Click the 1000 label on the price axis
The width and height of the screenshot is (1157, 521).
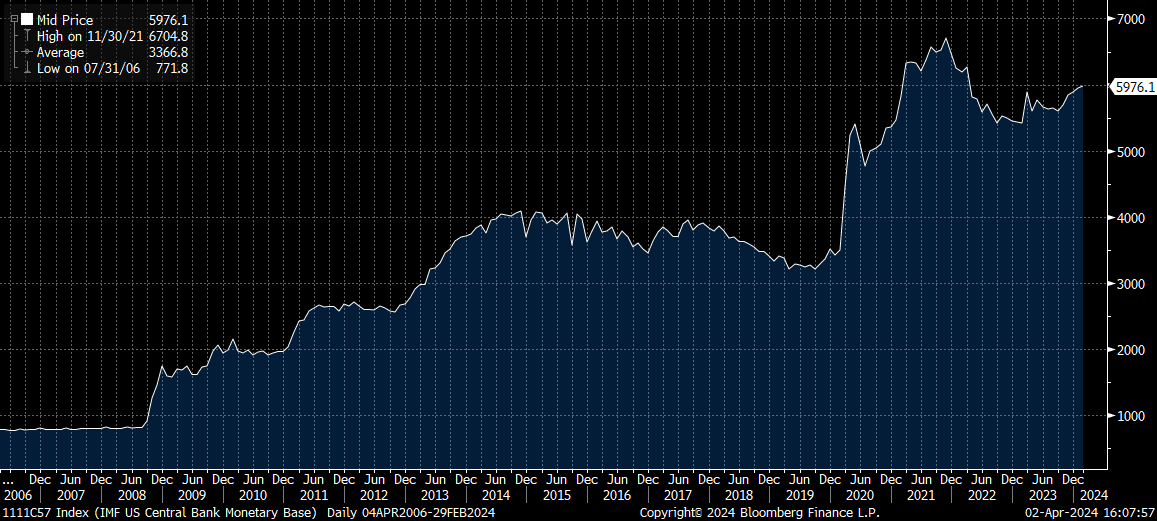pyautogui.click(x=1131, y=416)
